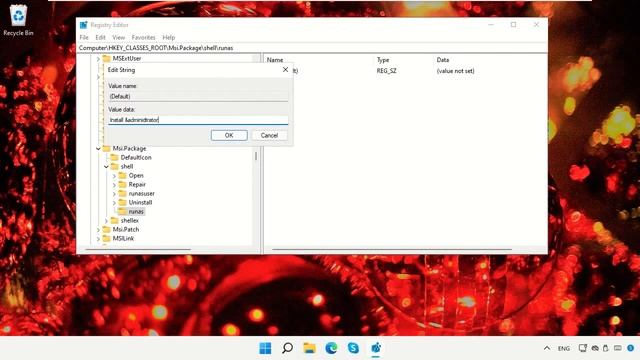The image size is (640, 360).
Task: Close the Edit String dialog with X
Action: (x=285, y=70)
